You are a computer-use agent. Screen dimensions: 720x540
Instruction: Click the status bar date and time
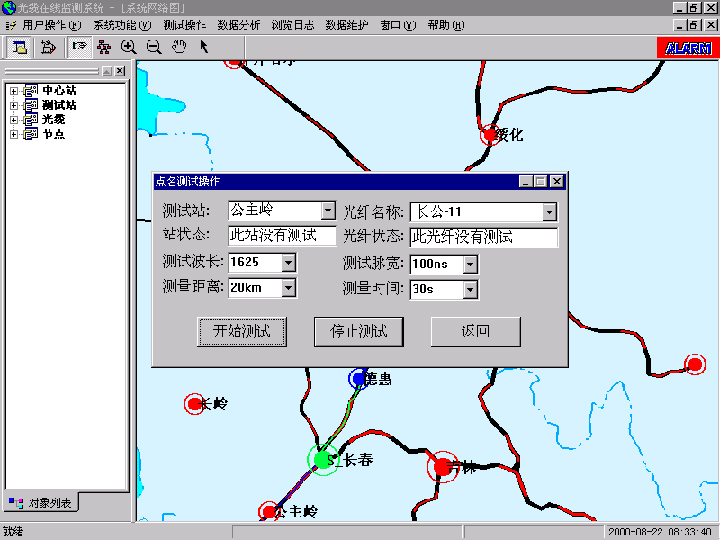click(x=659, y=532)
